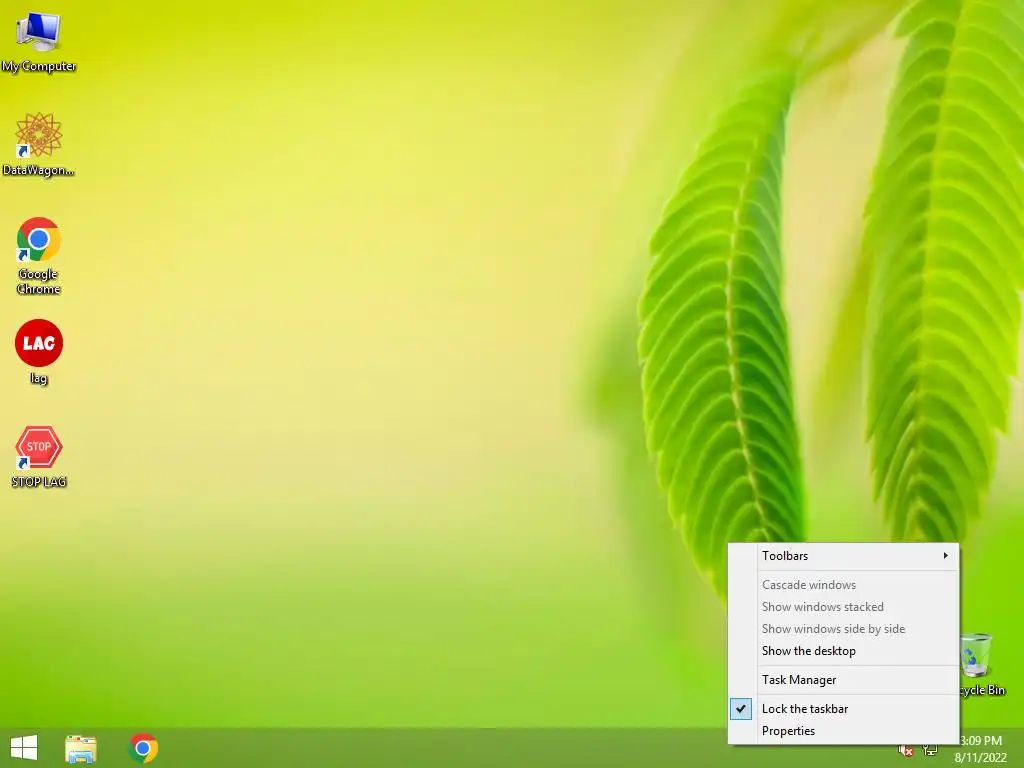This screenshot has height=768, width=1024.
Task: Select the STOP LAG desktop shortcut
Action: click(x=39, y=456)
